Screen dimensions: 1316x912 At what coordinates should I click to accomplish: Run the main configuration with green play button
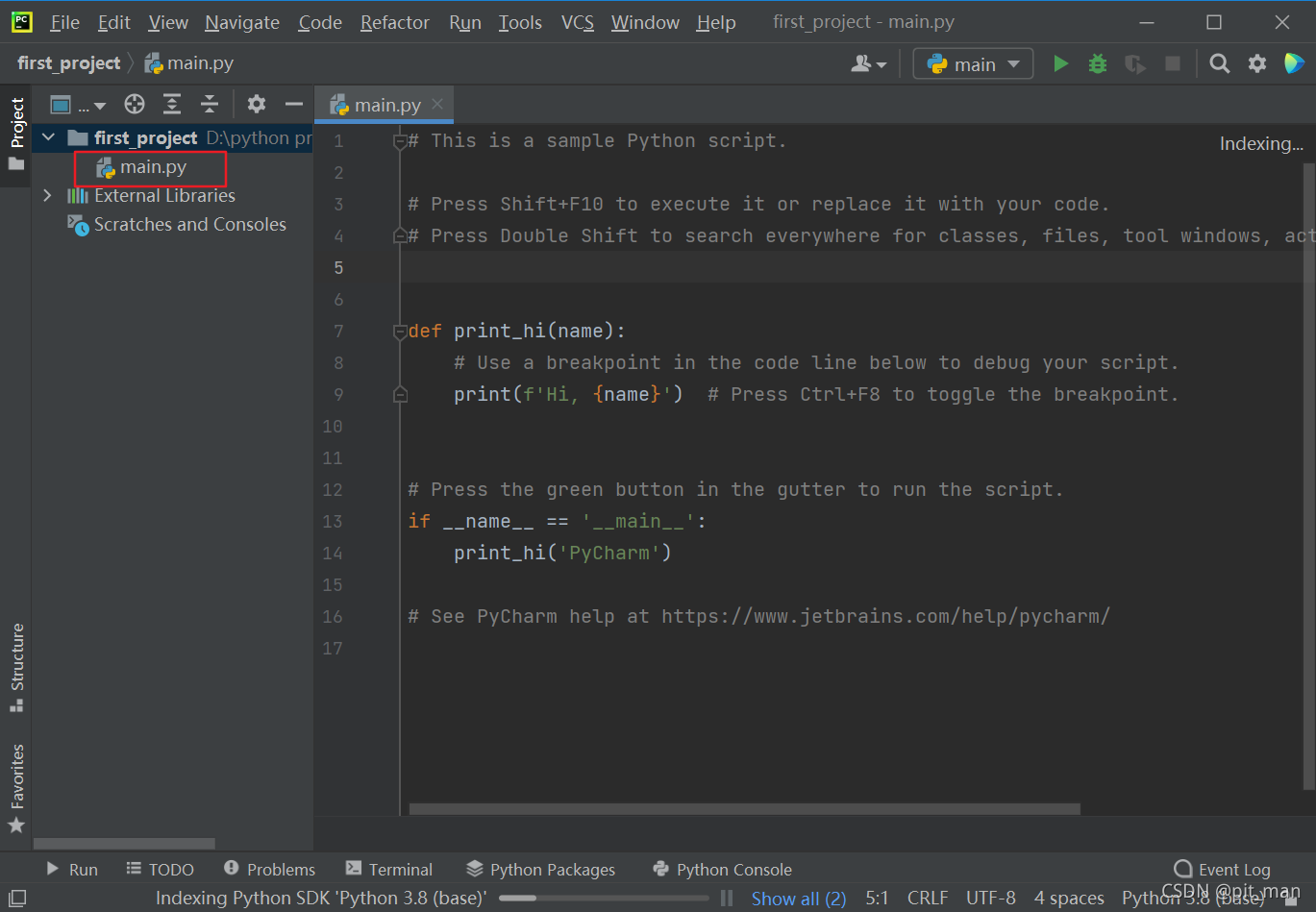click(1060, 63)
